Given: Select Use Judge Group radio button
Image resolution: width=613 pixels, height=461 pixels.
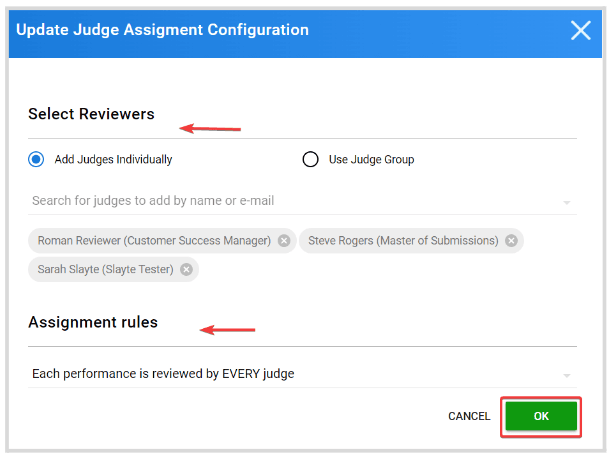Looking at the screenshot, I should (310, 160).
